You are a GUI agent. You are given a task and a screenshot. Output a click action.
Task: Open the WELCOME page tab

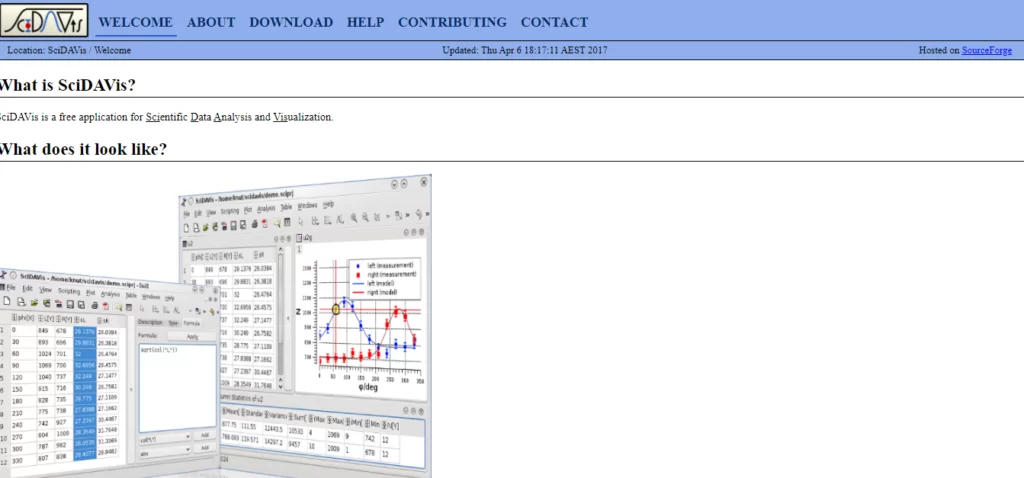tap(136, 22)
